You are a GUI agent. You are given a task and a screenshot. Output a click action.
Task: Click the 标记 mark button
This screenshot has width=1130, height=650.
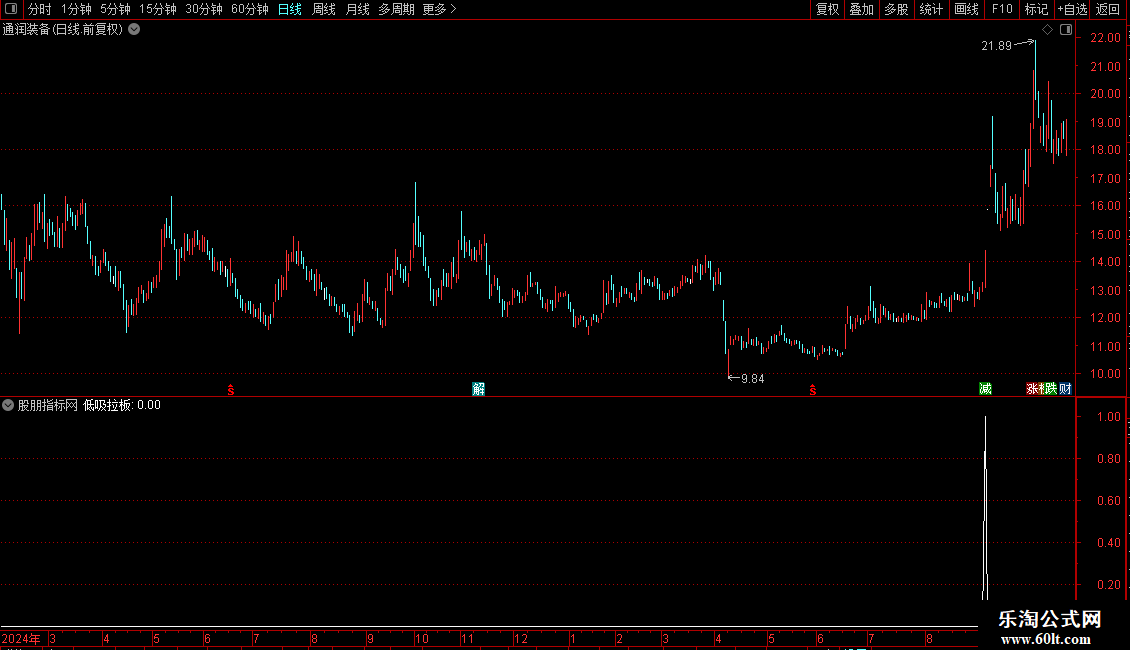click(1036, 9)
